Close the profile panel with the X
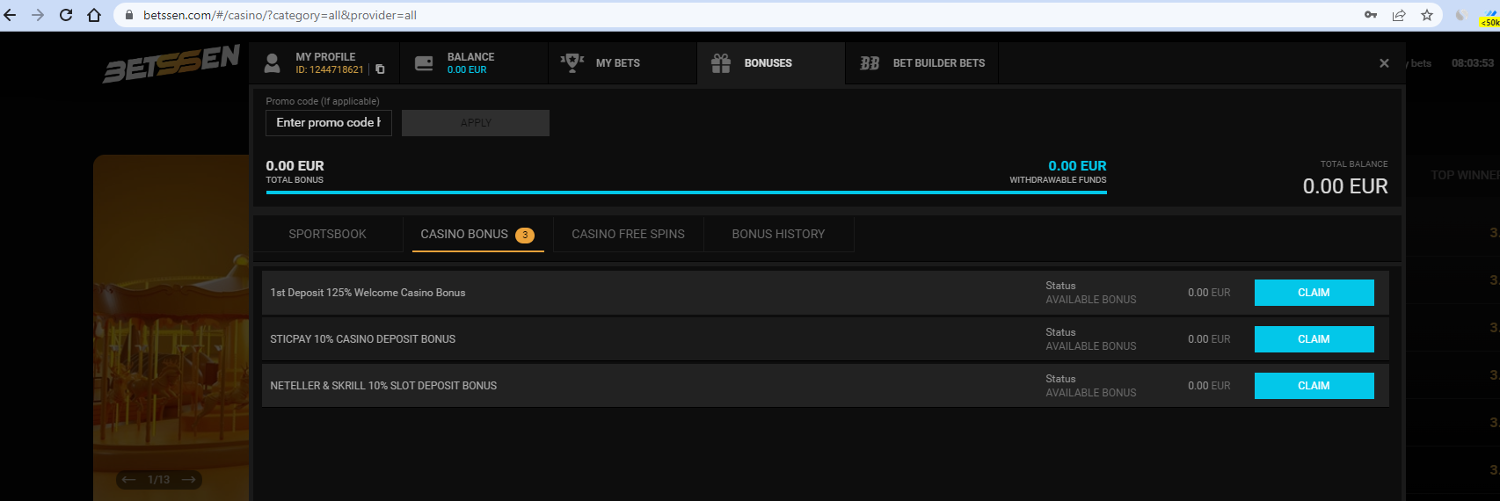The width and height of the screenshot is (1500, 501). tap(1384, 63)
